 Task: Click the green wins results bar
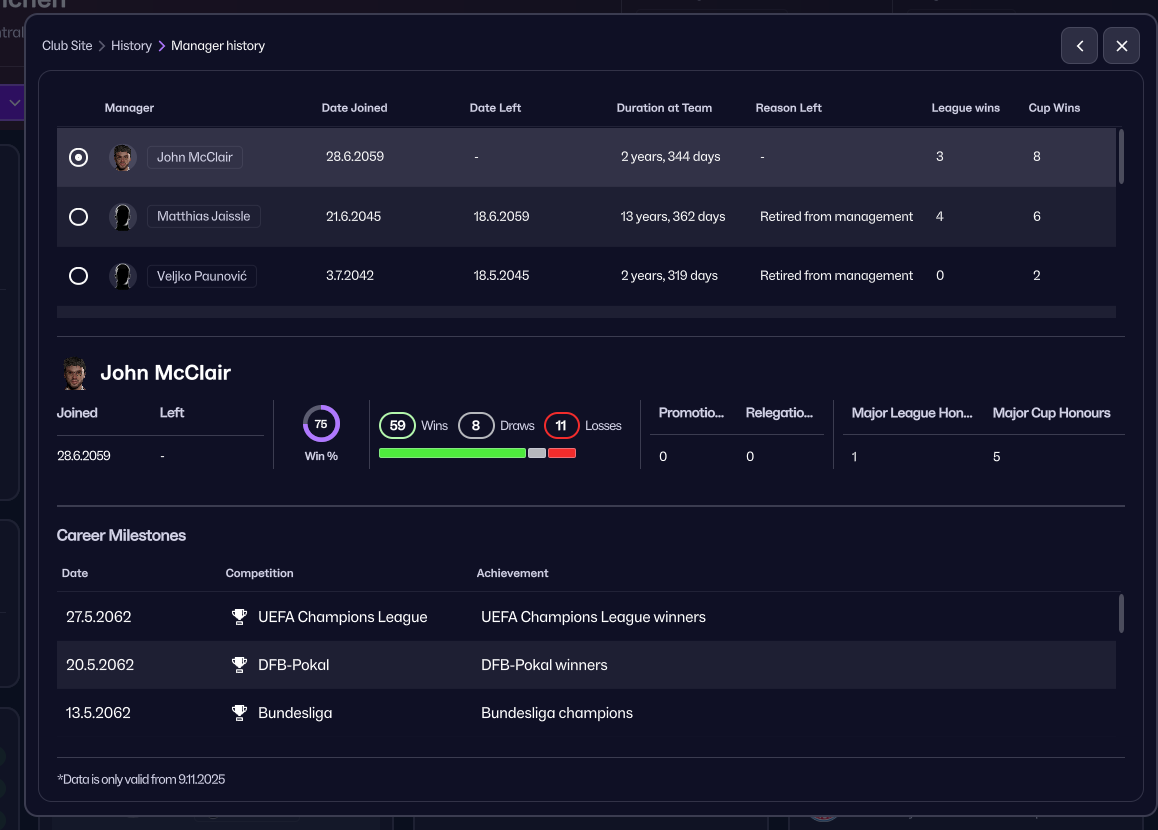(452, 453)
